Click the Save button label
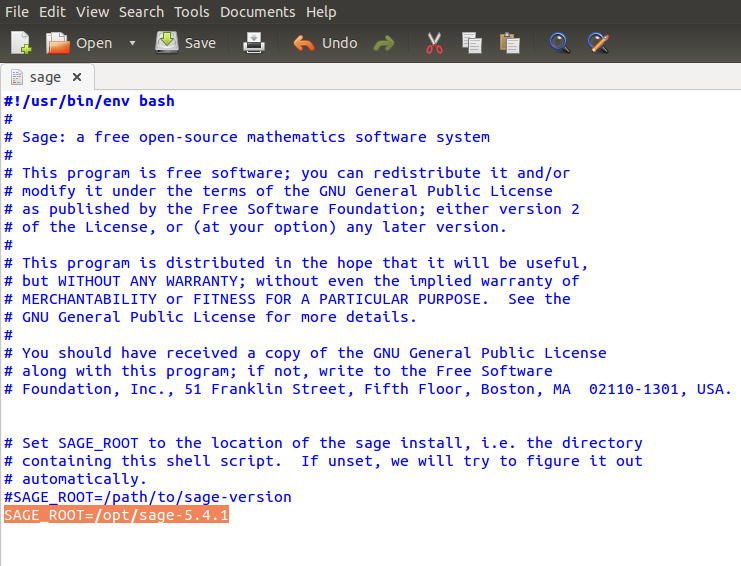Viewport: 741px width, 566px height. (200, 43)
